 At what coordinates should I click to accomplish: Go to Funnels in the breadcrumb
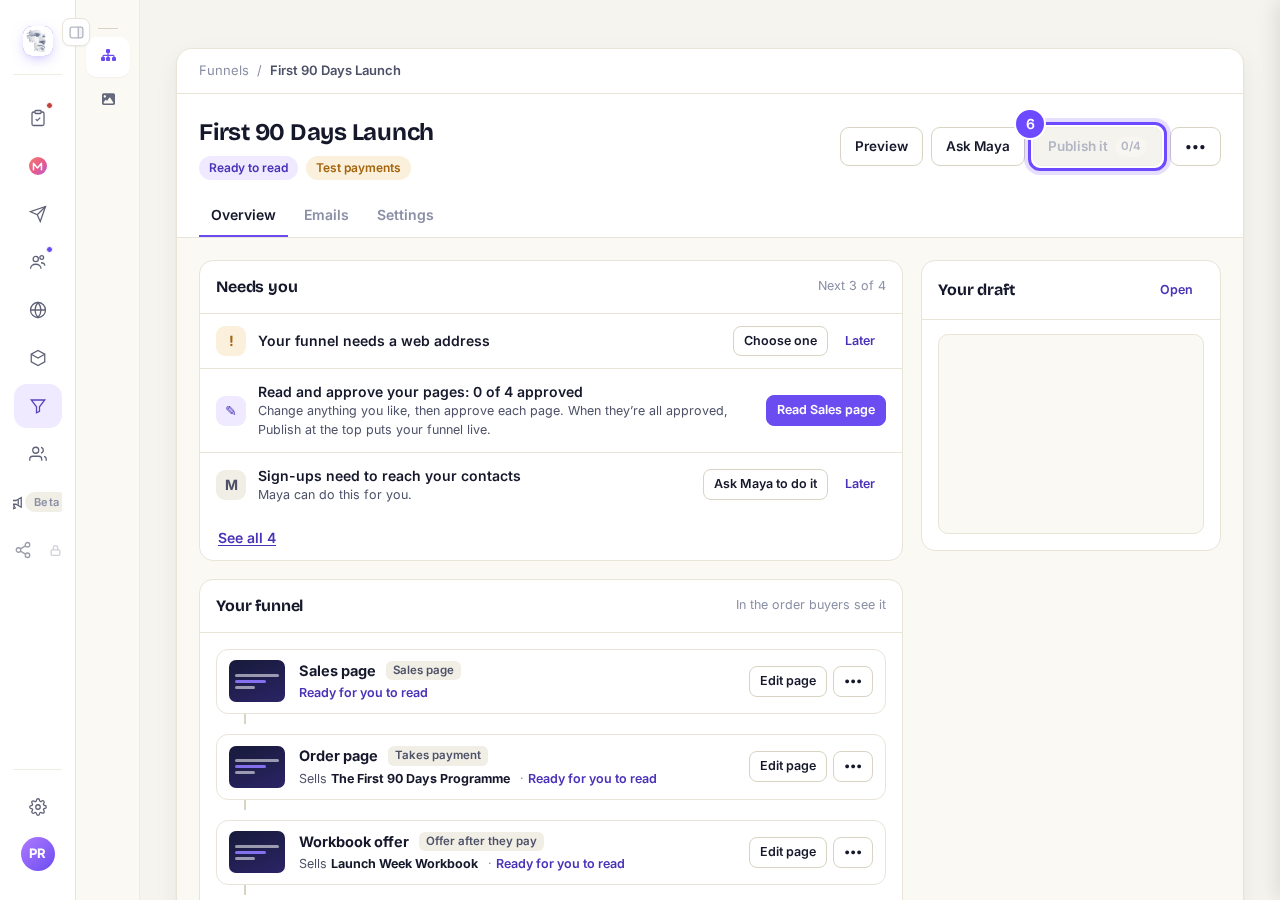(224, 70)
